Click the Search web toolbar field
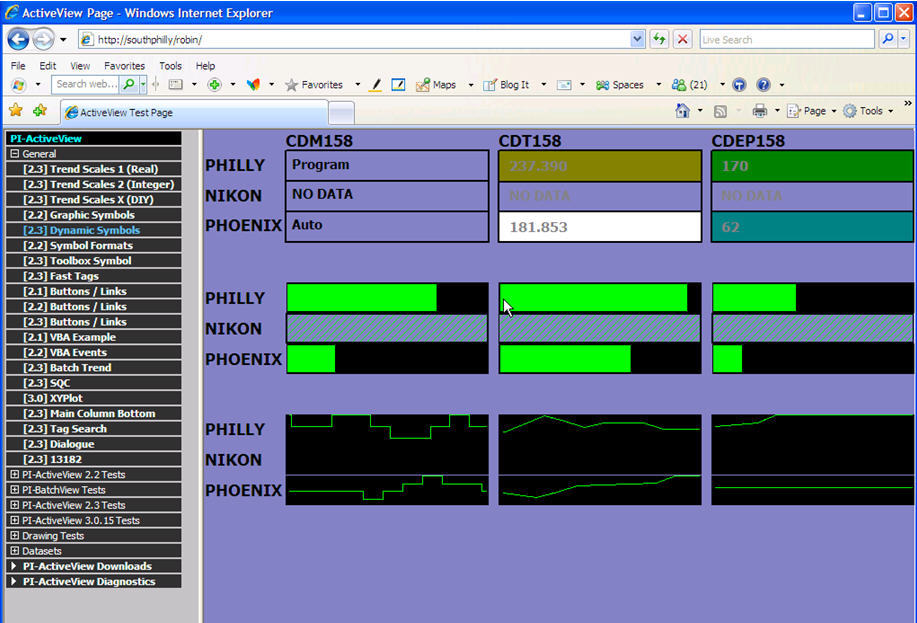This screenshot has height=623, width=917. tap(86, 84)
